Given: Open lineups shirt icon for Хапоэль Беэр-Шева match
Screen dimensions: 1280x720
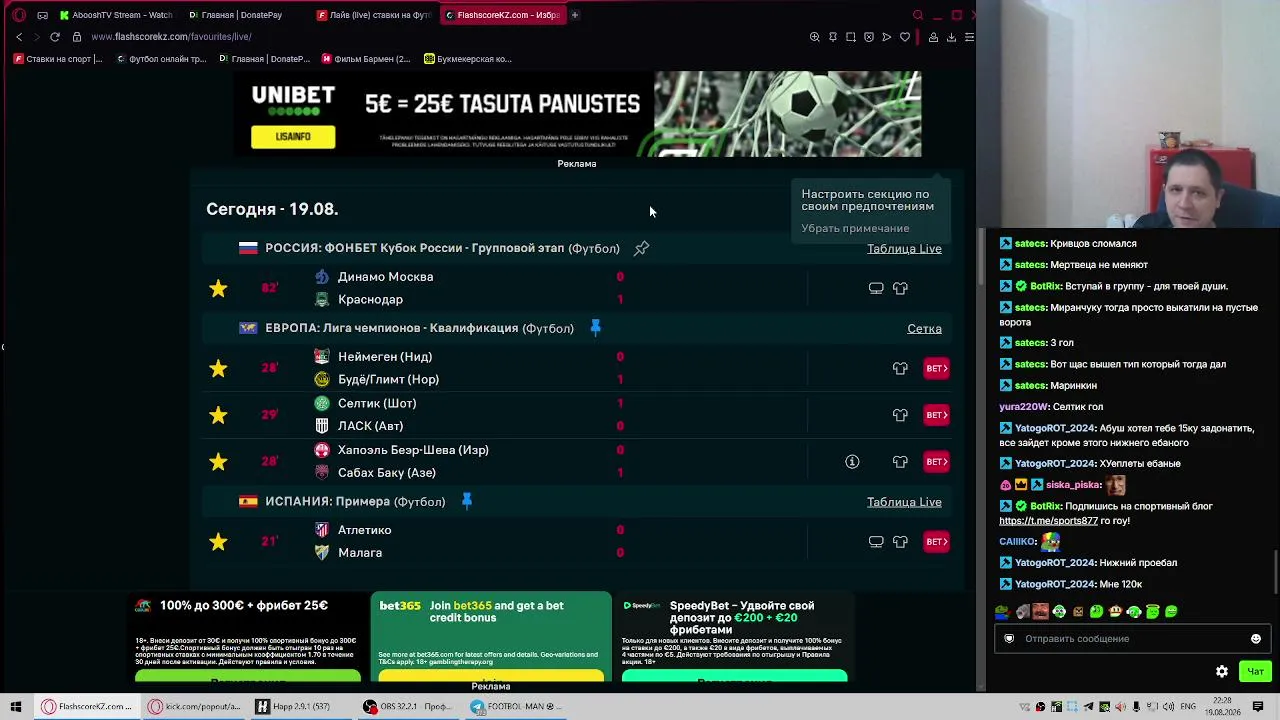Looking at the screenshot, I should (900, 461).
